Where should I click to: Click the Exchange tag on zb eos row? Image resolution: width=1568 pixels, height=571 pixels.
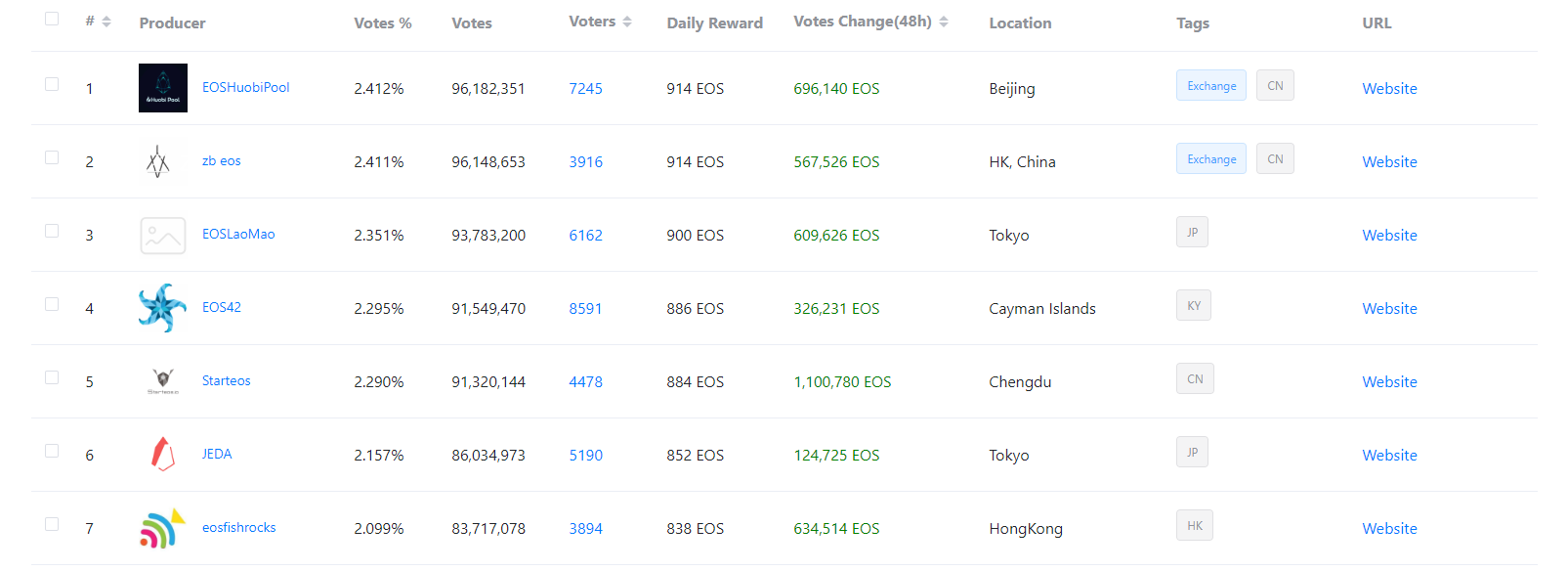point(1210,157)
